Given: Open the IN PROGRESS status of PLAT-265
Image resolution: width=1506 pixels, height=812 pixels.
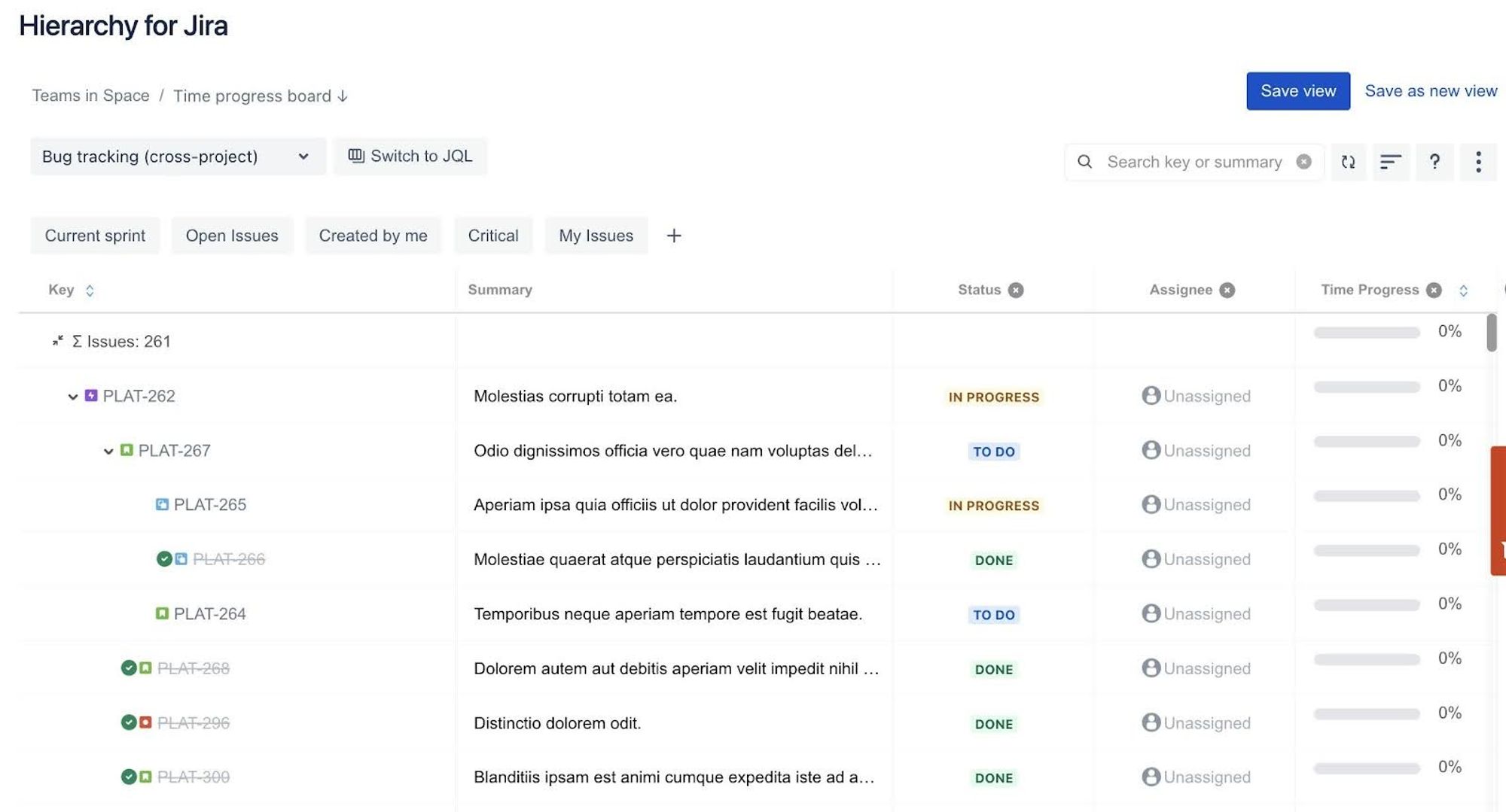Looking at the screenshot, I should (x=993, y=506).
